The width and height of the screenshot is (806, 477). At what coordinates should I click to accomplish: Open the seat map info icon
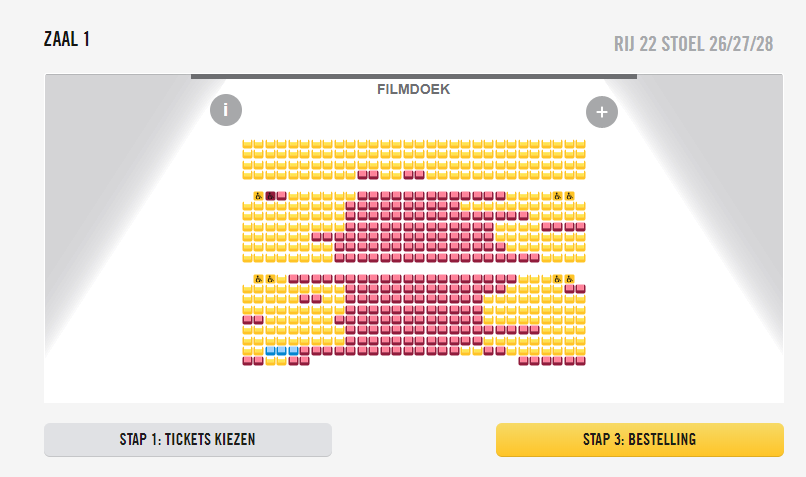point(226,111)
